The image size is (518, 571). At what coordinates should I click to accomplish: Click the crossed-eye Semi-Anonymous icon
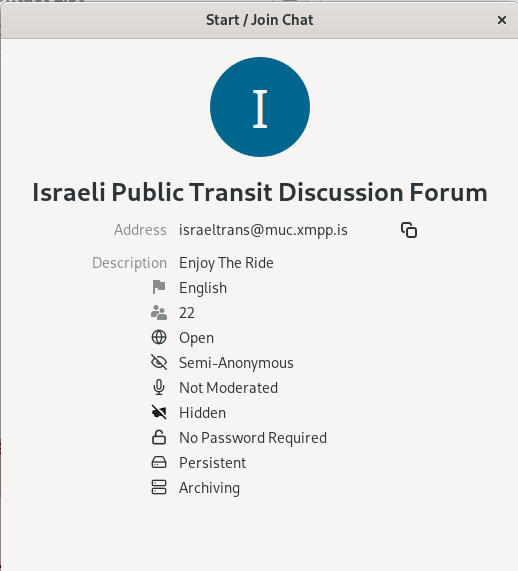coord(159,362)
